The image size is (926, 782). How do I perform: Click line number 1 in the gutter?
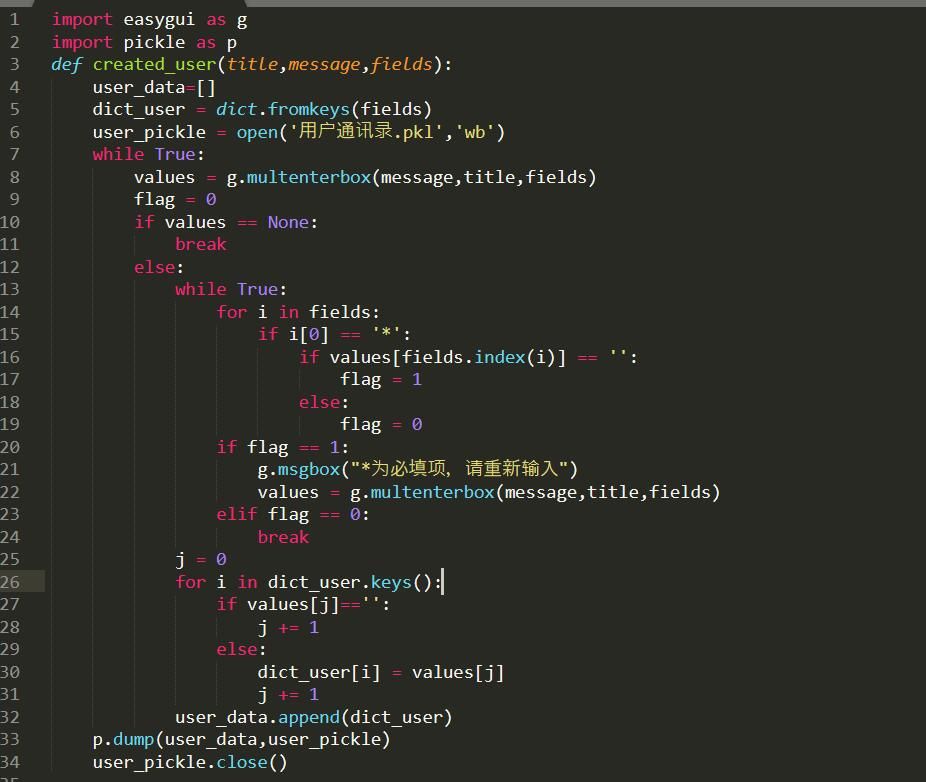tap(12, 19)
